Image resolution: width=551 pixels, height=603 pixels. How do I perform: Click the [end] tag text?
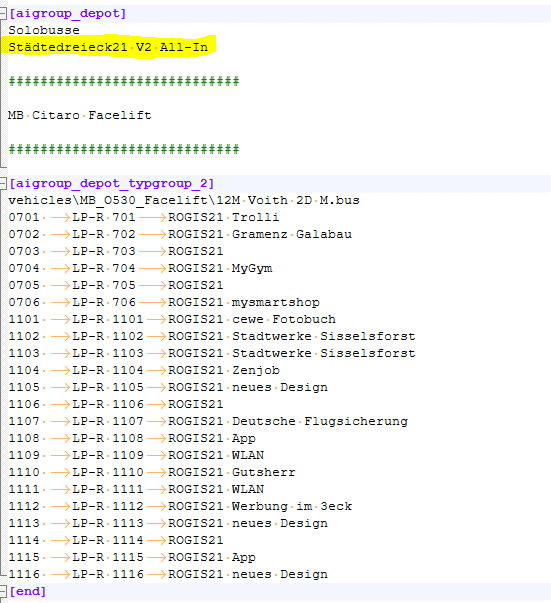coord(28,591)
